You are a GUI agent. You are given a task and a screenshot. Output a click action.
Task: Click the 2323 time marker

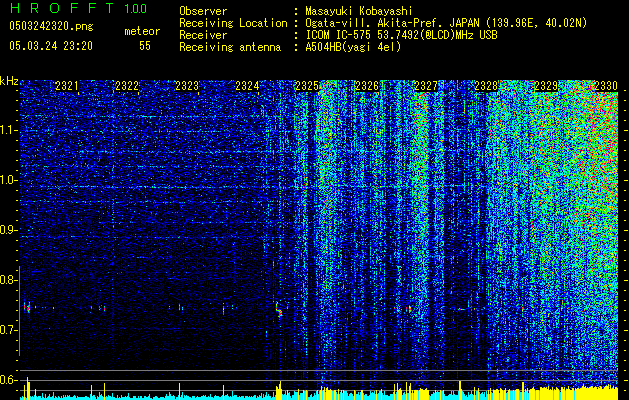(187, 86)
